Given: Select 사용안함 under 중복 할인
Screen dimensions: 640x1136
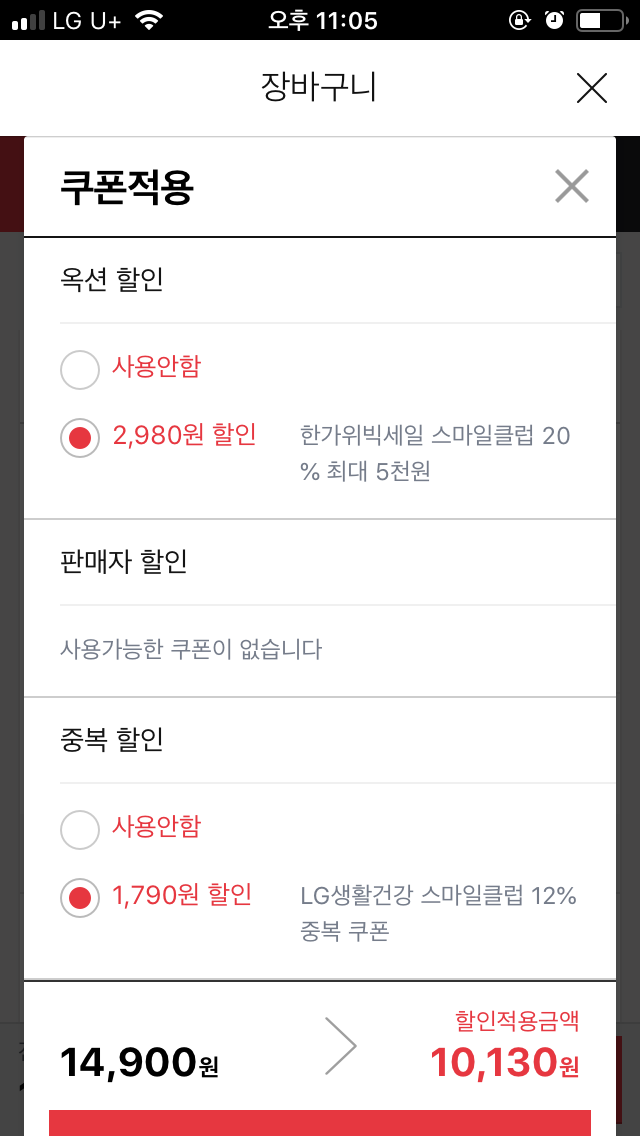Looking at the screenshot, I should click(80, 829).
